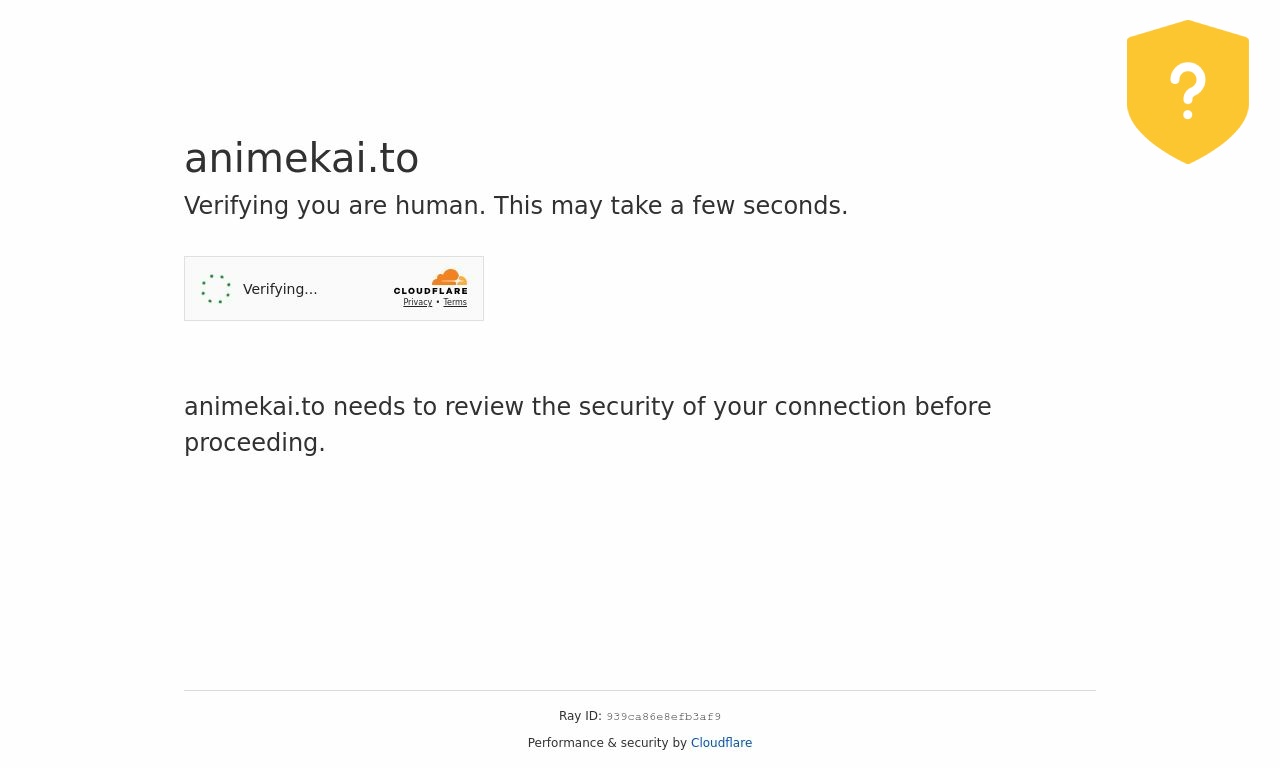Click the "Verifying..." status label
Image resolution: width=1280 pixels, height=768 pixels.
pos(280,289)
